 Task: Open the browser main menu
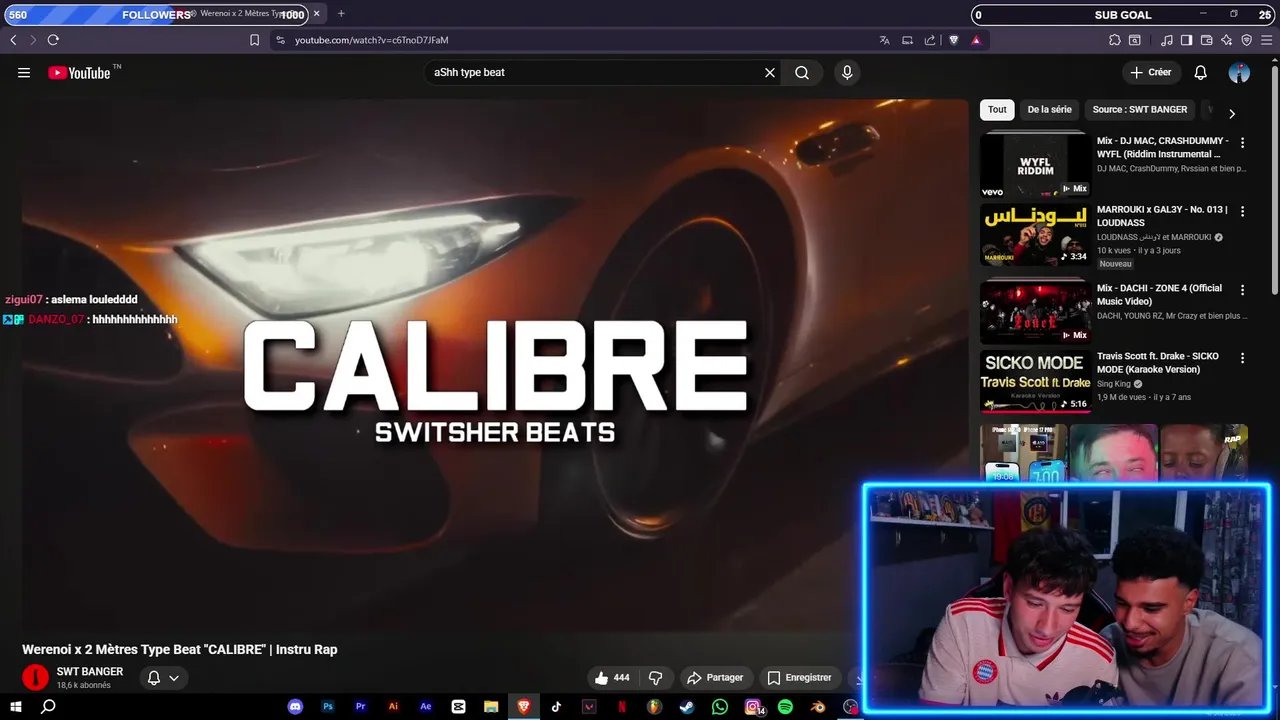pyautogui.click(x=1266, y=40)
